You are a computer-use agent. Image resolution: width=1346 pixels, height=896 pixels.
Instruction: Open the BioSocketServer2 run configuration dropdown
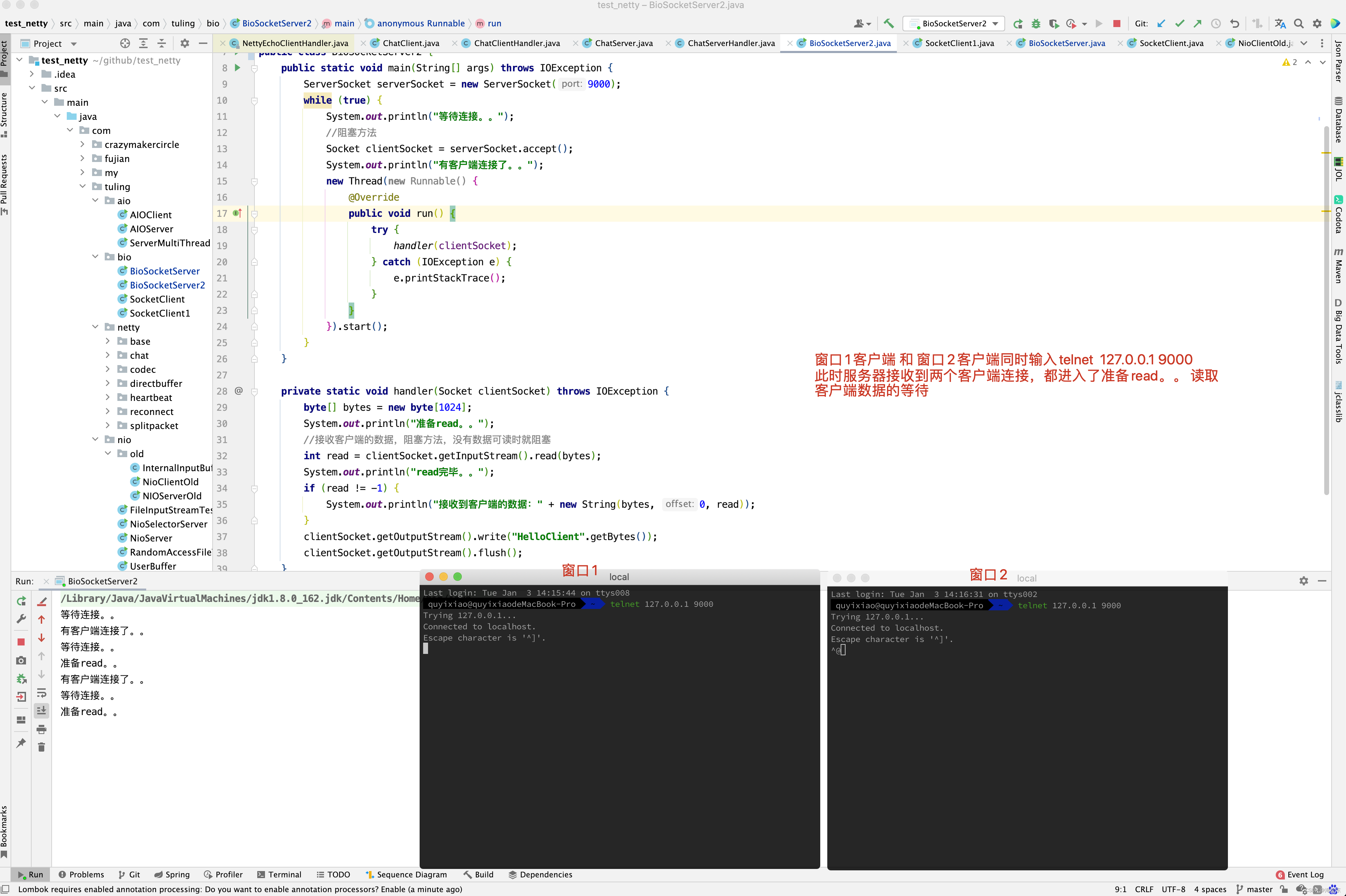pos(953,24)
